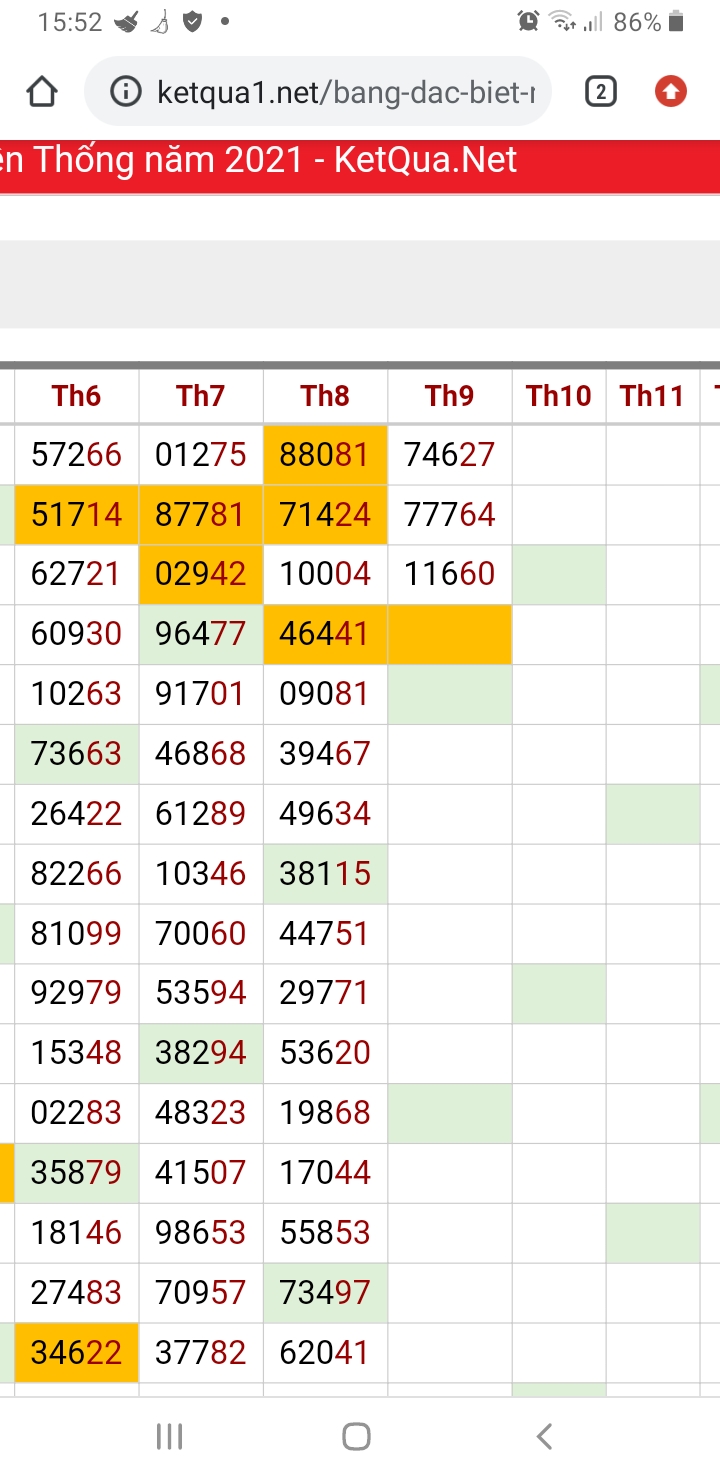Viewport: 720px width, 1480px height.
Task: Click the result 74627 in Th9
Action: (449, 455)
